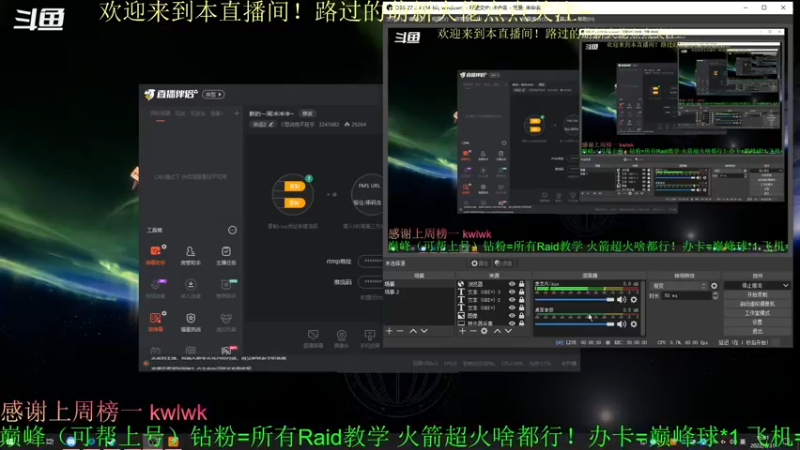This screenshot has height=450, width=800.
Task: Open the mode selector beside 直播伴侣 logo
Action: tap(213, 94)
